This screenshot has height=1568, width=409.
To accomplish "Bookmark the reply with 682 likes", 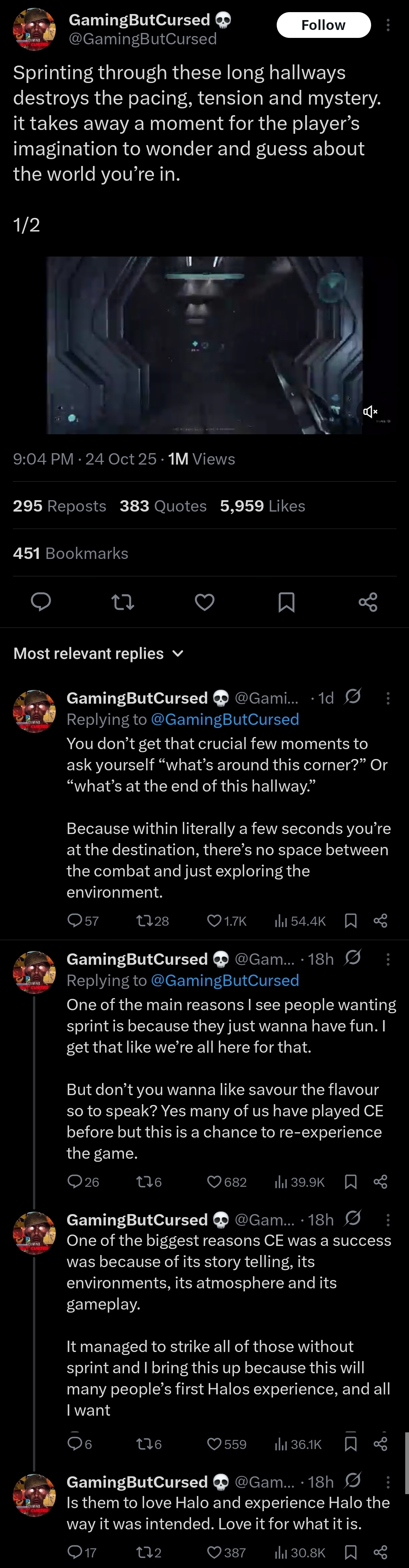I will (x=351, y=1181).
